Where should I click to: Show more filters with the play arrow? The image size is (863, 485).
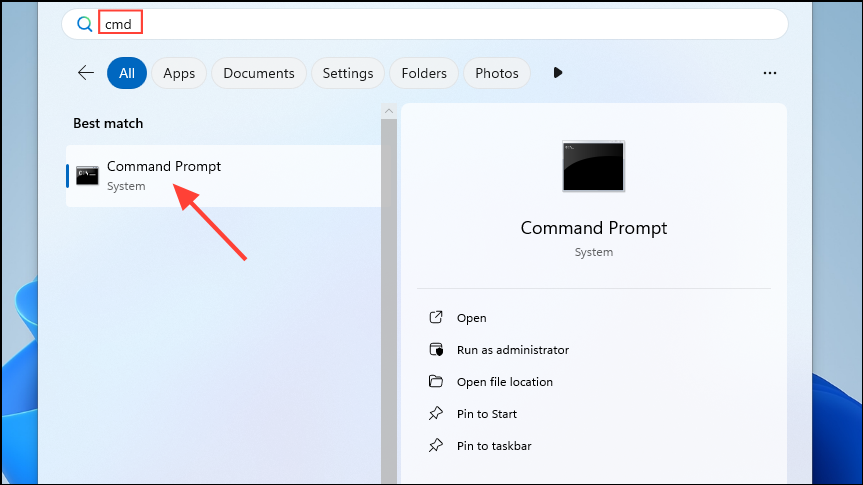558,73
